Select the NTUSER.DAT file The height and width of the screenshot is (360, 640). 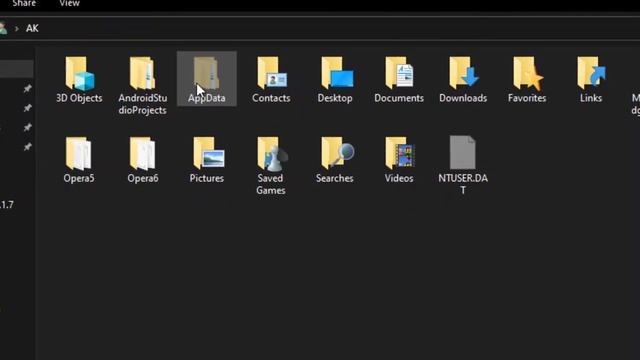[463, 165]
